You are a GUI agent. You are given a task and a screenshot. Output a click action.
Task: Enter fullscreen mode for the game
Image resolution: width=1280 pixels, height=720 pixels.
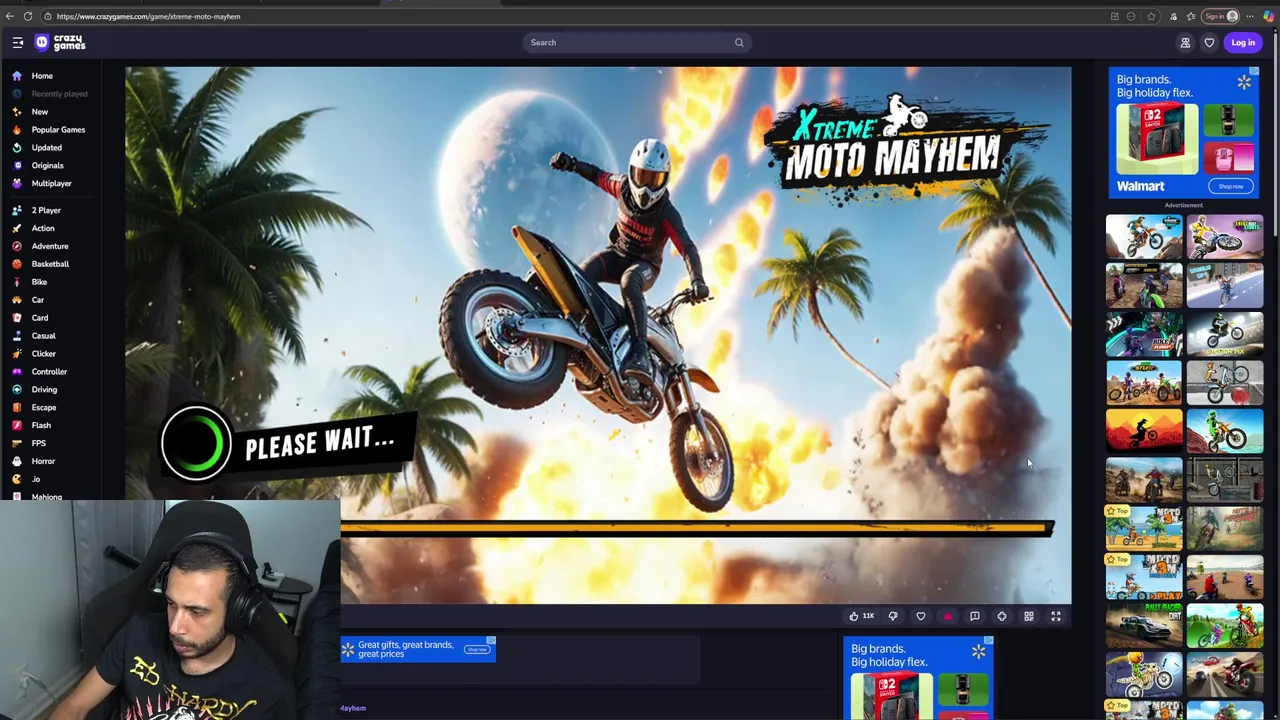(x=1056, y=617)
